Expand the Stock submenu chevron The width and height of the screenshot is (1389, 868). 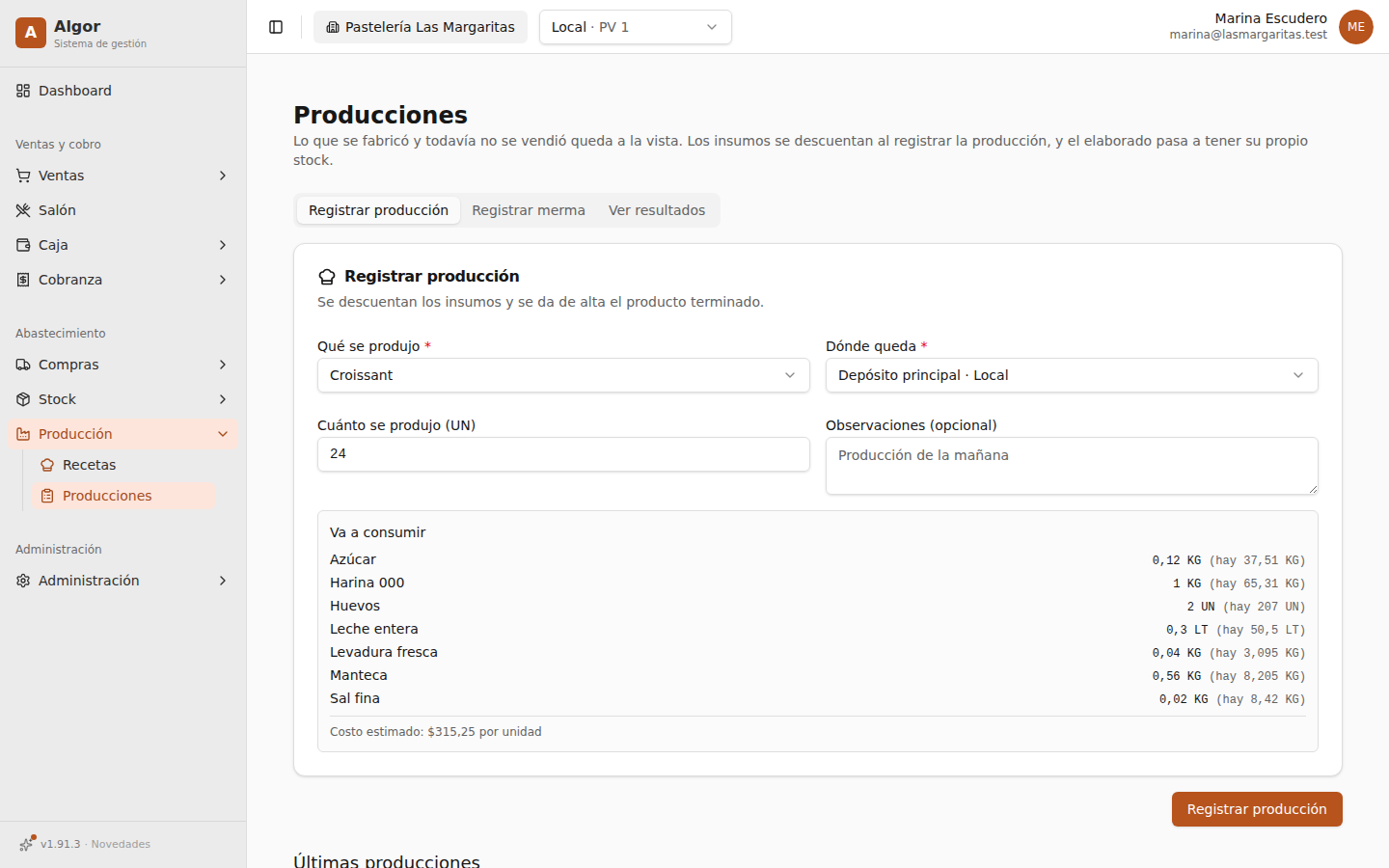pos(223,399)
